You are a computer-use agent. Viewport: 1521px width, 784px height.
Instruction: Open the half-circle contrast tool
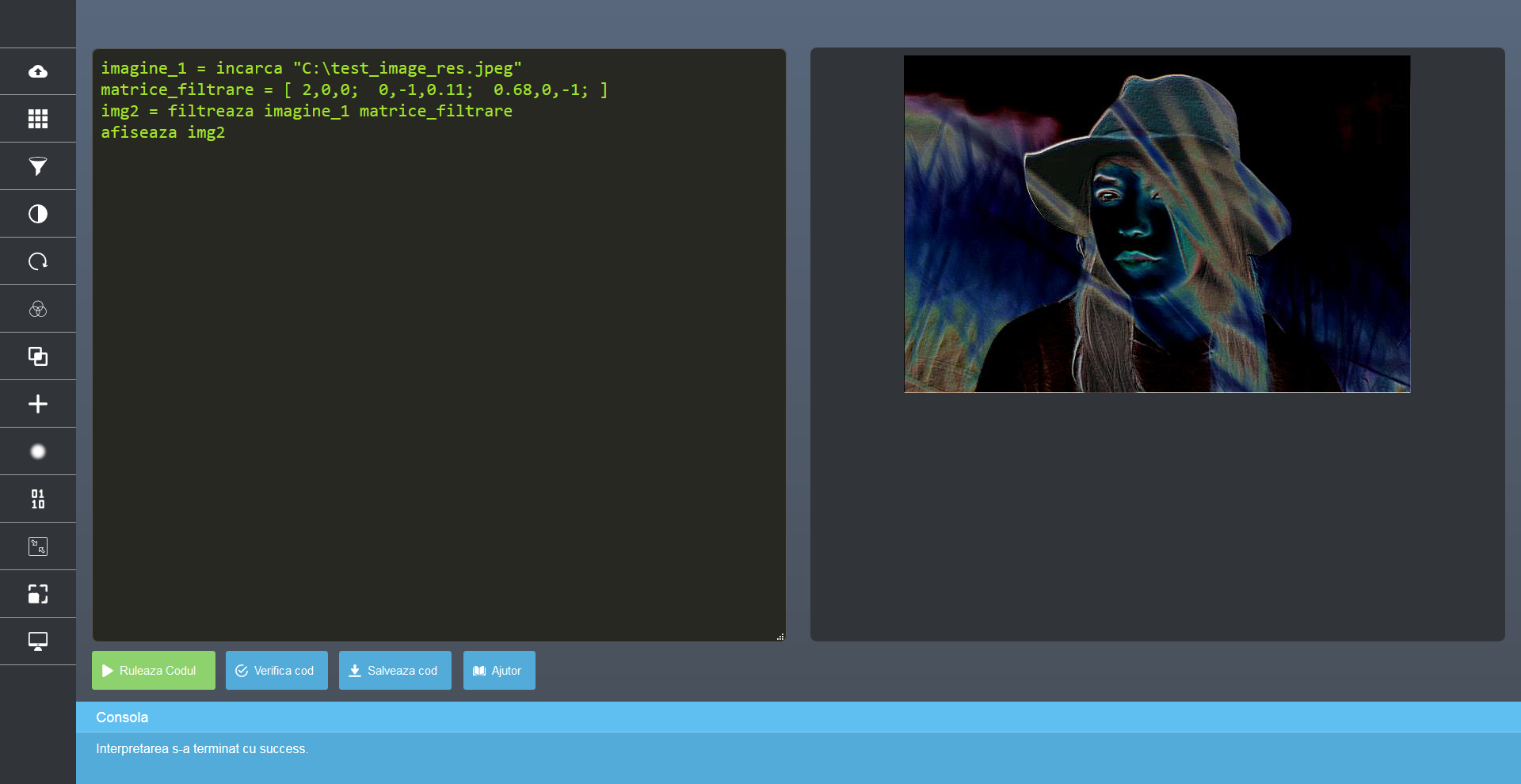pyautogui.click(x=38, y=214)
